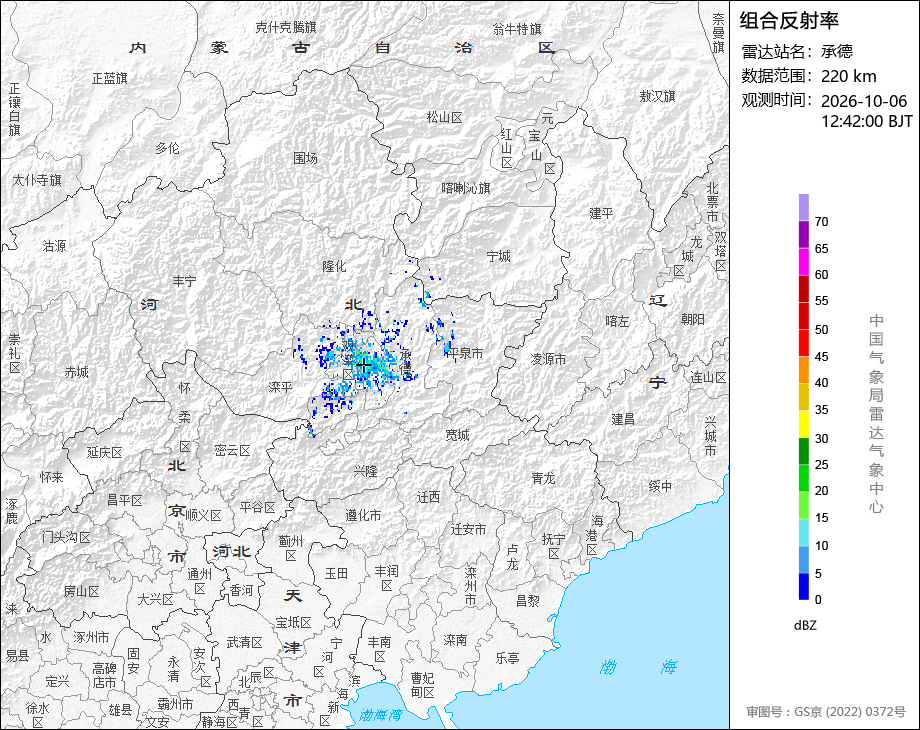Click the 组合反射率 title text
The image size is (920, 730).
(789, 21)
